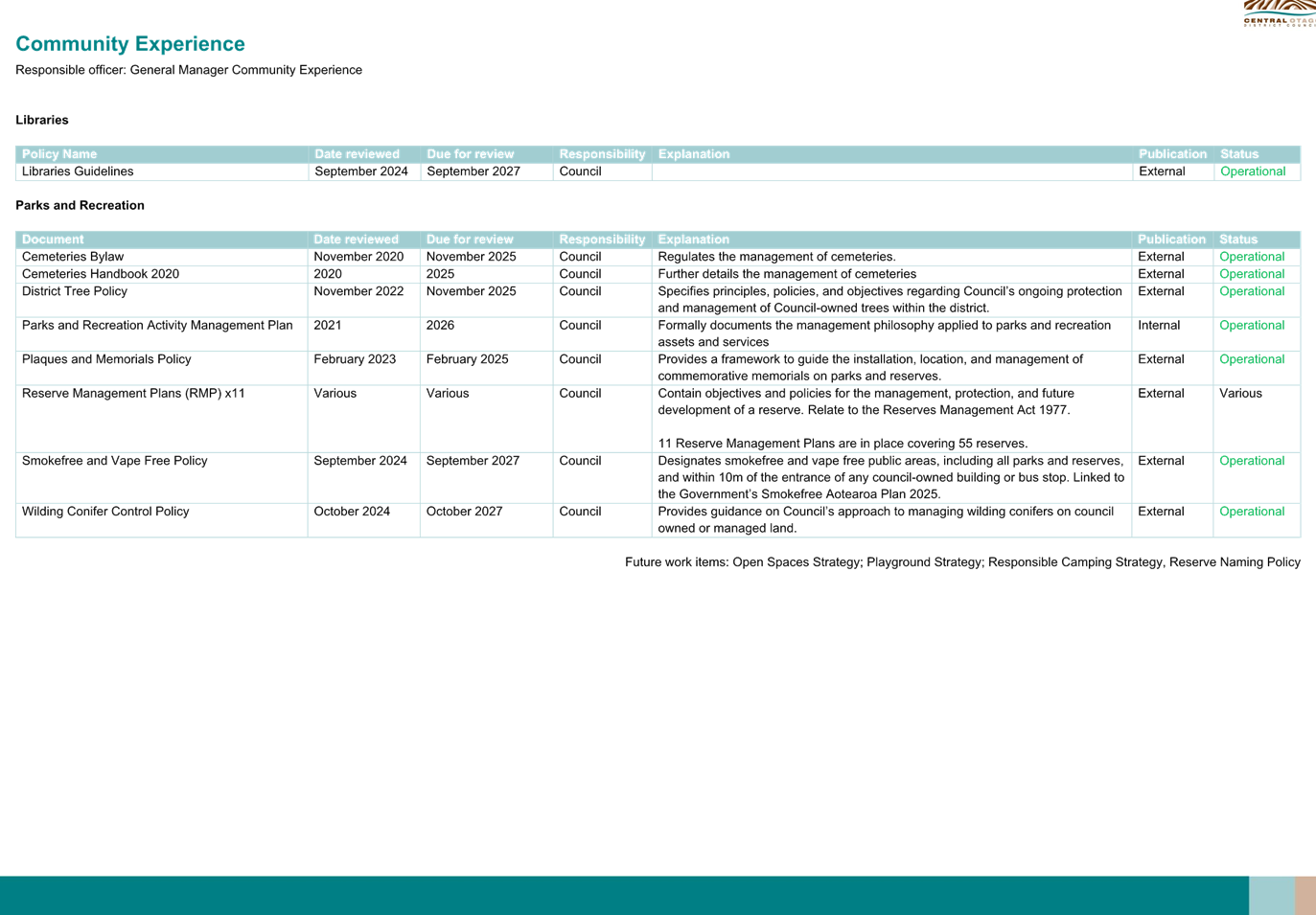
Task: Click Libraries table Publication column header
Action: point(1172,154)
